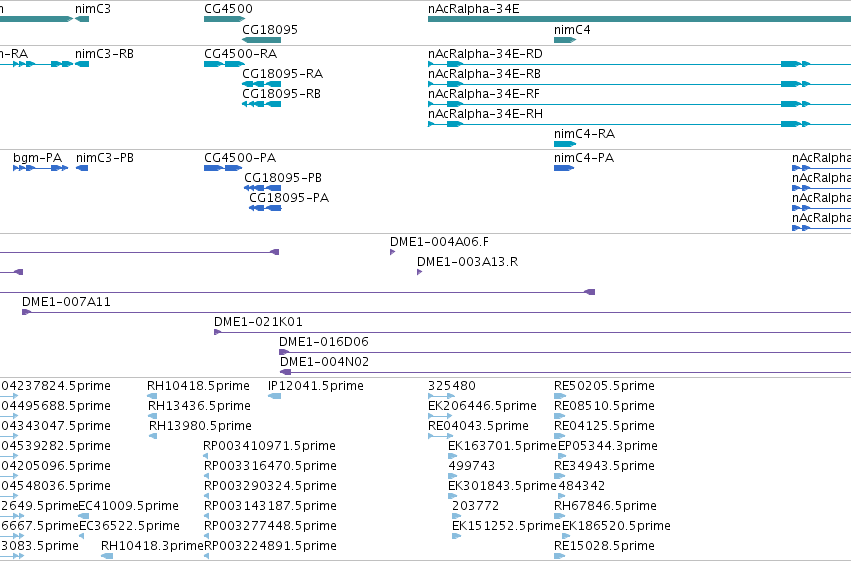
Task: Click the CG18095-PB protein label
Action: click(x=283, y=178)
